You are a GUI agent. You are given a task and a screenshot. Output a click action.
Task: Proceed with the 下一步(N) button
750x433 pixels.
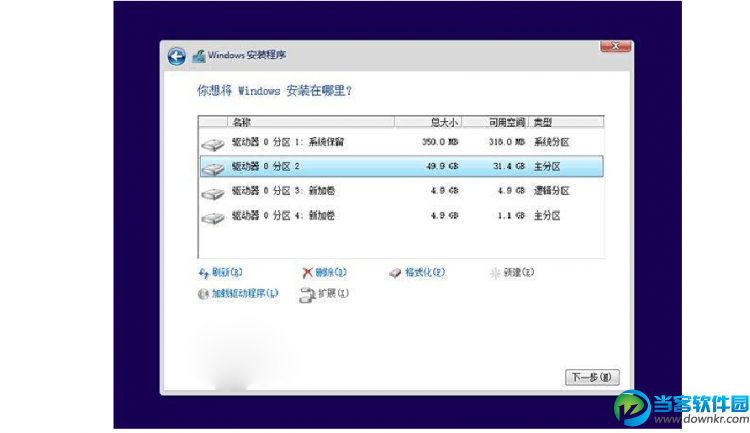coord(592,377)
